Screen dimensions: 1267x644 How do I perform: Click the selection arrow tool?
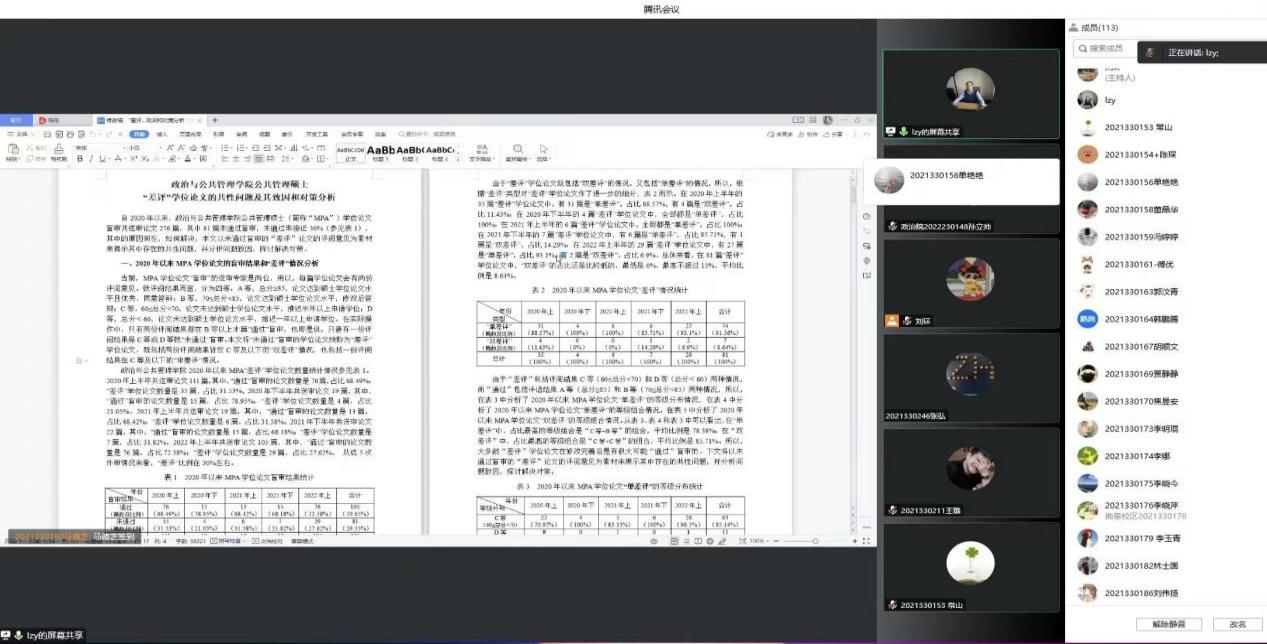click(543, 151)
